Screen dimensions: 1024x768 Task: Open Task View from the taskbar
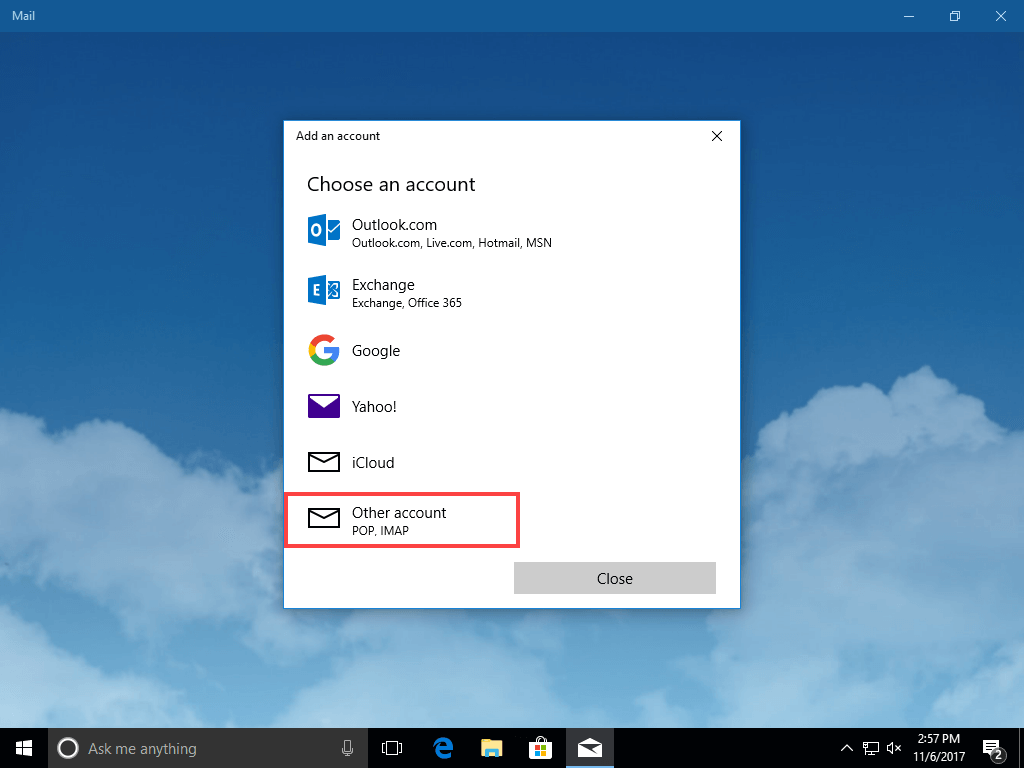[x=392, y=748]
